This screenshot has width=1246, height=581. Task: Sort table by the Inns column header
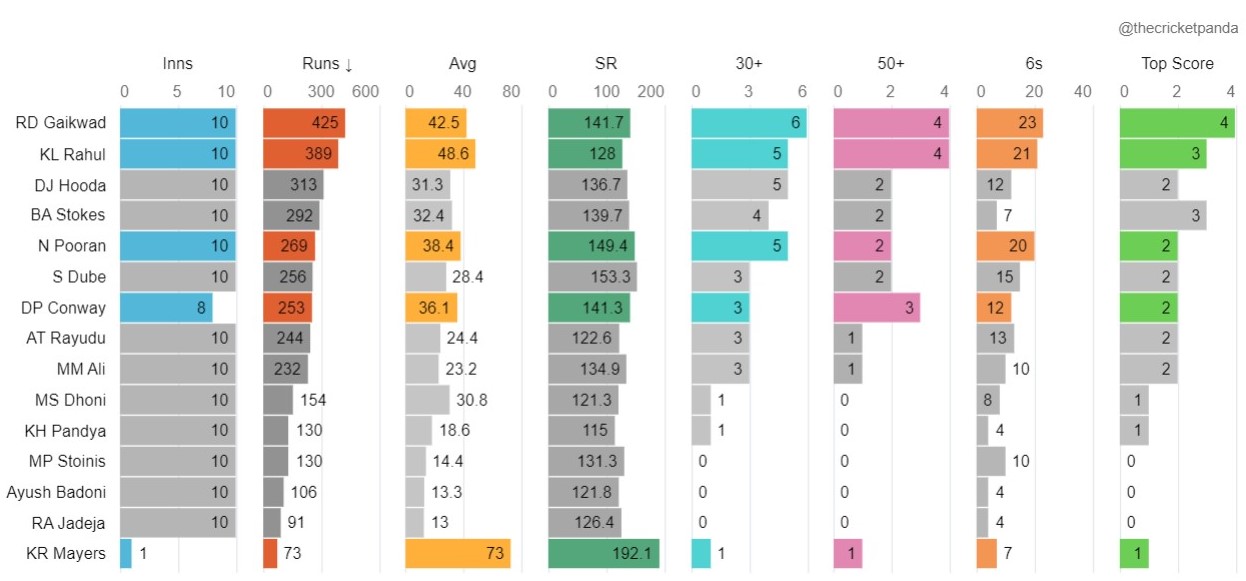tap(177, 64)
